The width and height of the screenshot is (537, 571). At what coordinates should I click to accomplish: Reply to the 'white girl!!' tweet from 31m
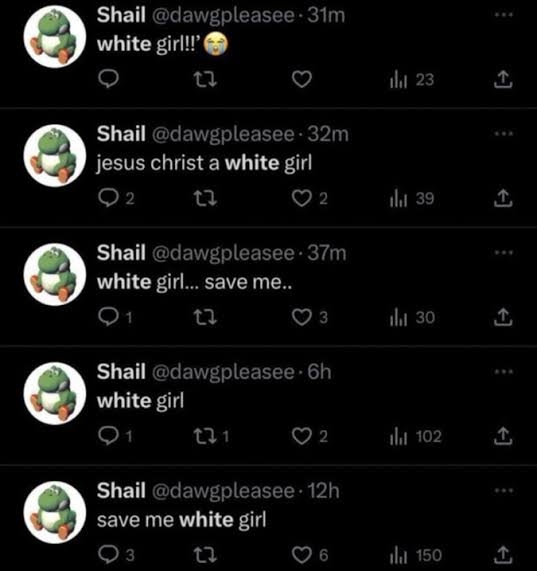coord(108,79)
